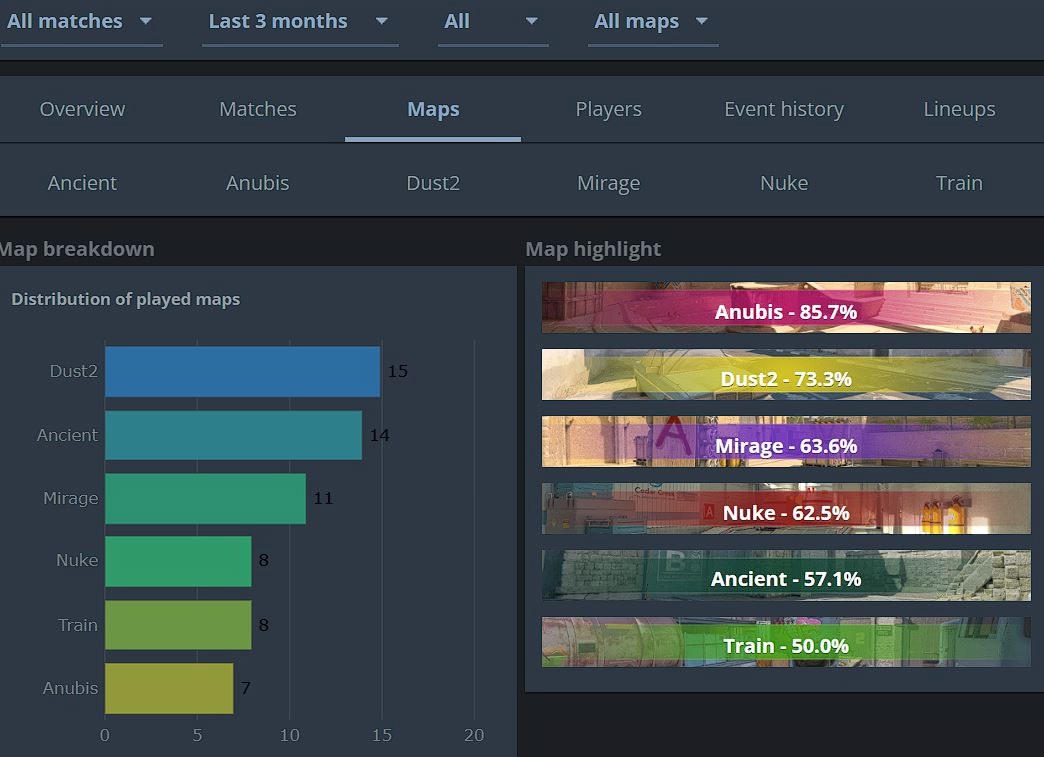Click the Mirage axis label in chart
1044x757 pixels.
(x=71, y=498)
